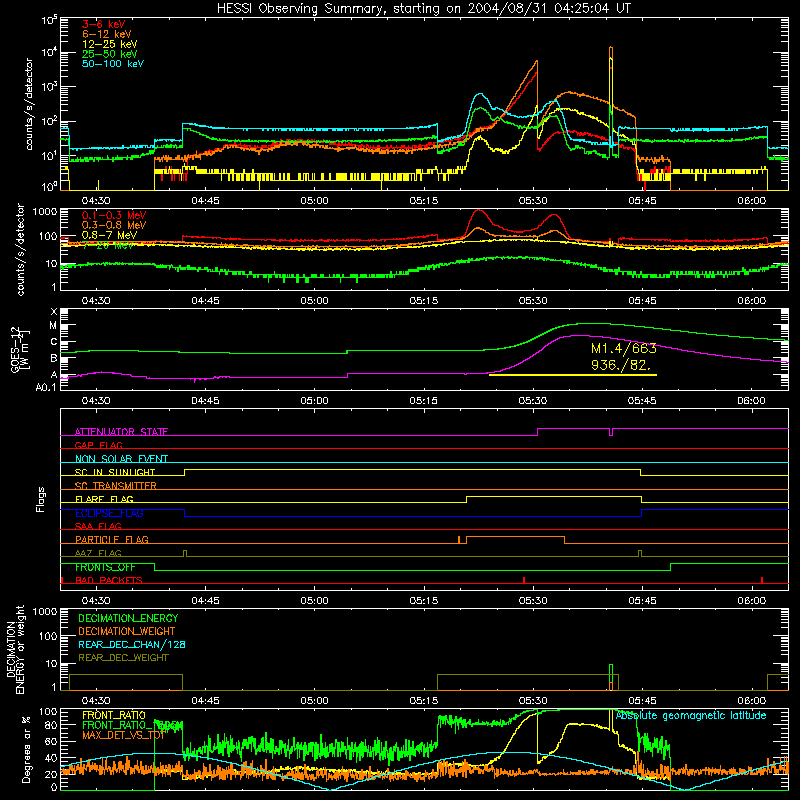This screenshot has width=800, height=800.
Task: Click the 06:00 tick label under the top keV panel
Action: pyautogui.click(x=751, y=201)
